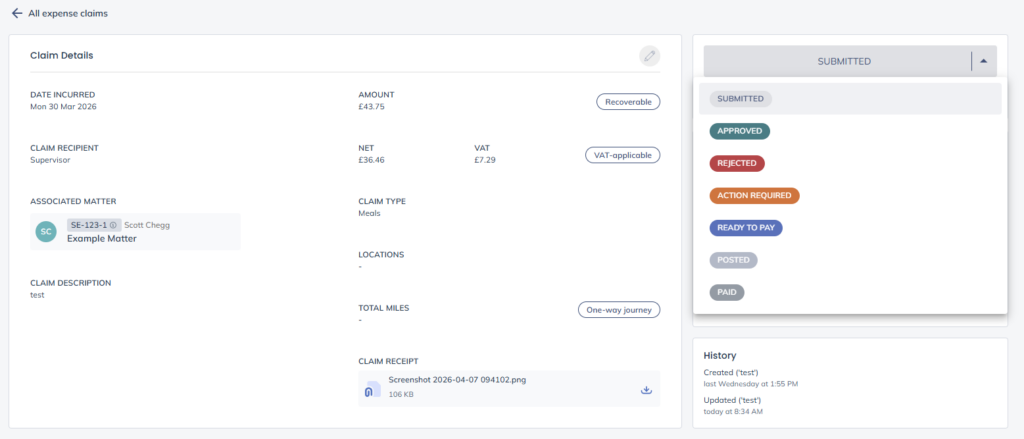Click the back arrow beside All expense claims
This screenshot has height=439, width=1024.
click(x=16, y=14)
